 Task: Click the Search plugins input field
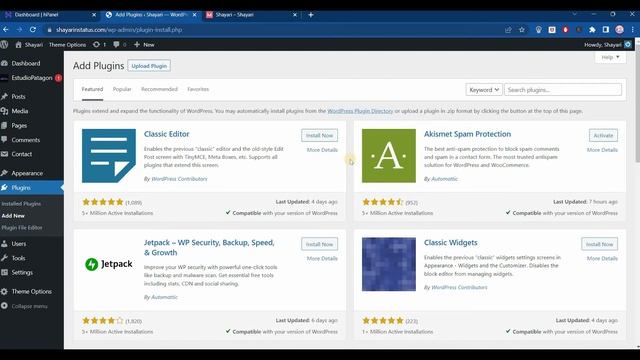pos(563,90)
